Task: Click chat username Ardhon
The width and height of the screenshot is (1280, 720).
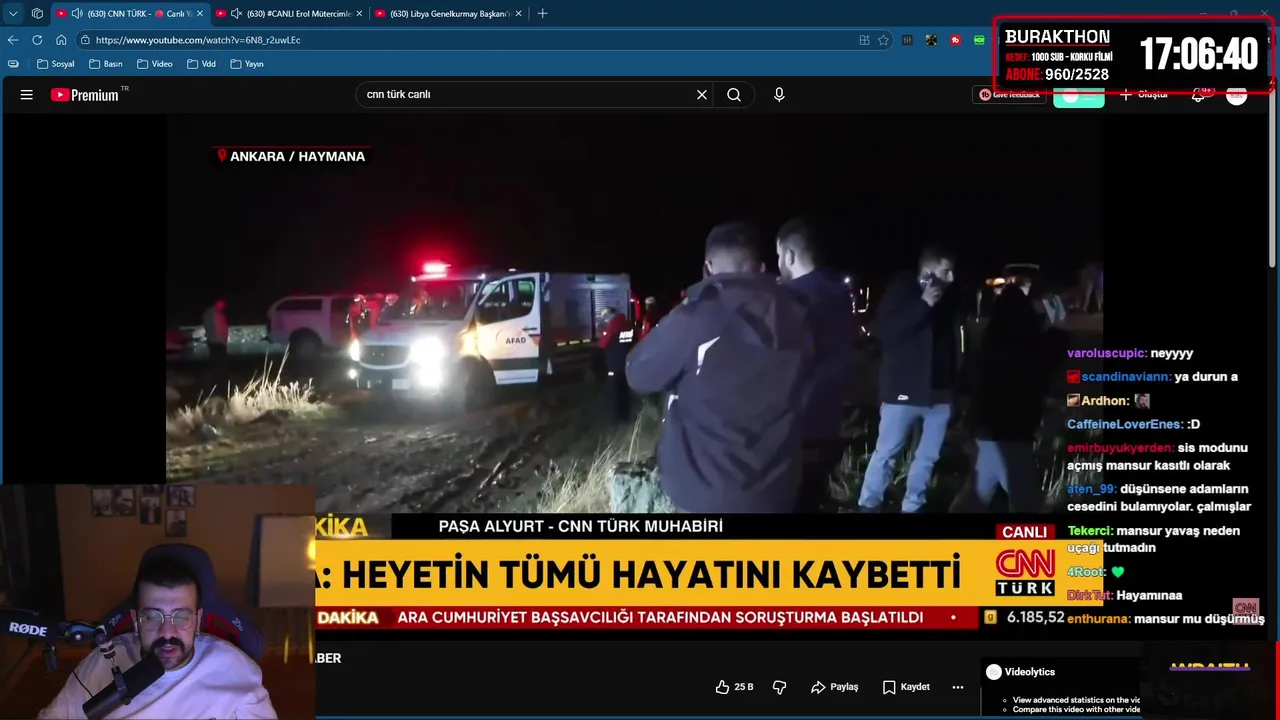Action: tap(1106, 401)
